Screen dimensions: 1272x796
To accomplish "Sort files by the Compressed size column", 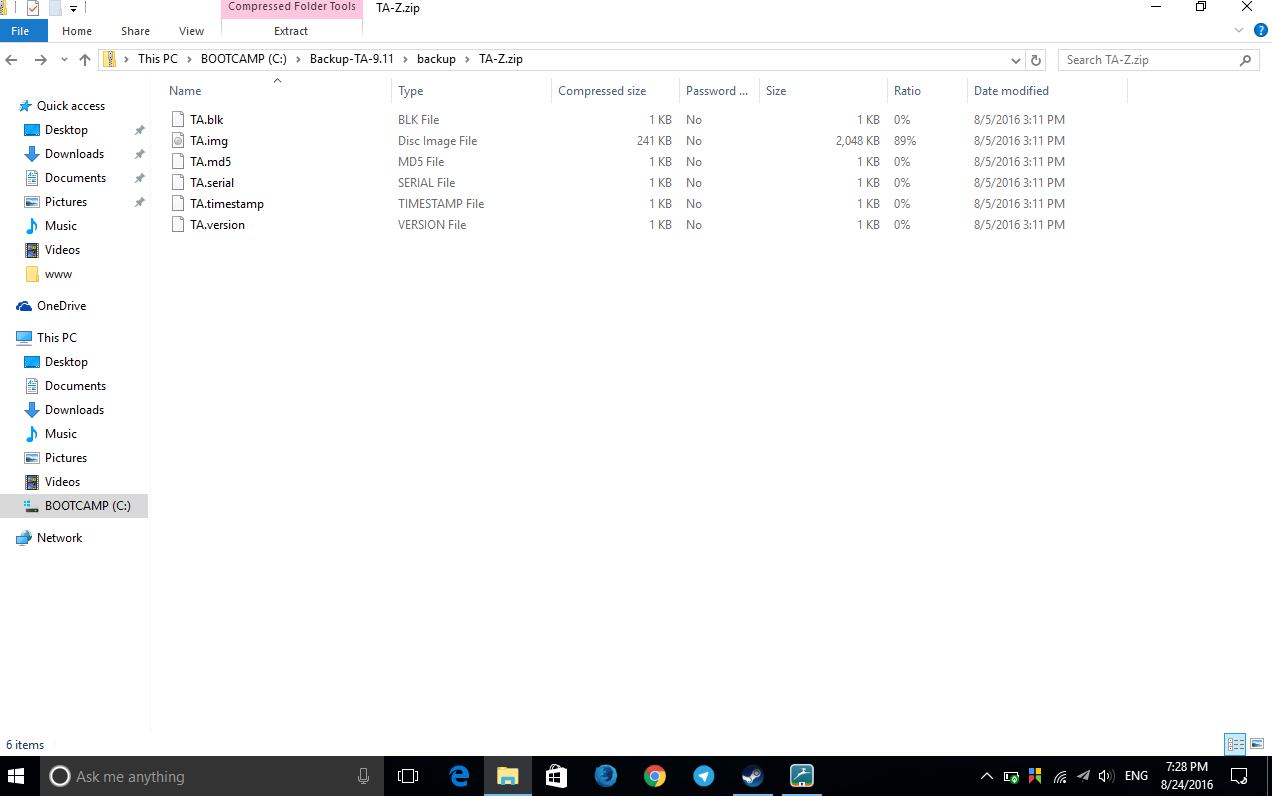I will click(602, 91).
